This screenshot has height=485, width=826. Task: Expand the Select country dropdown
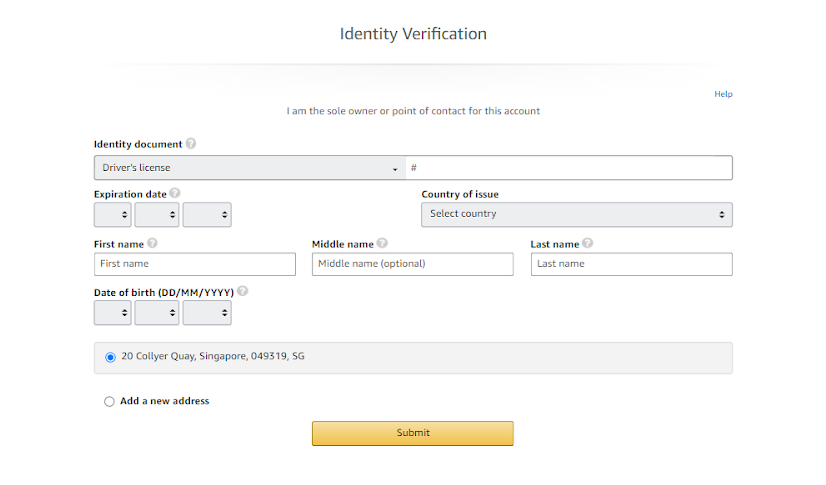pos(577,215)
